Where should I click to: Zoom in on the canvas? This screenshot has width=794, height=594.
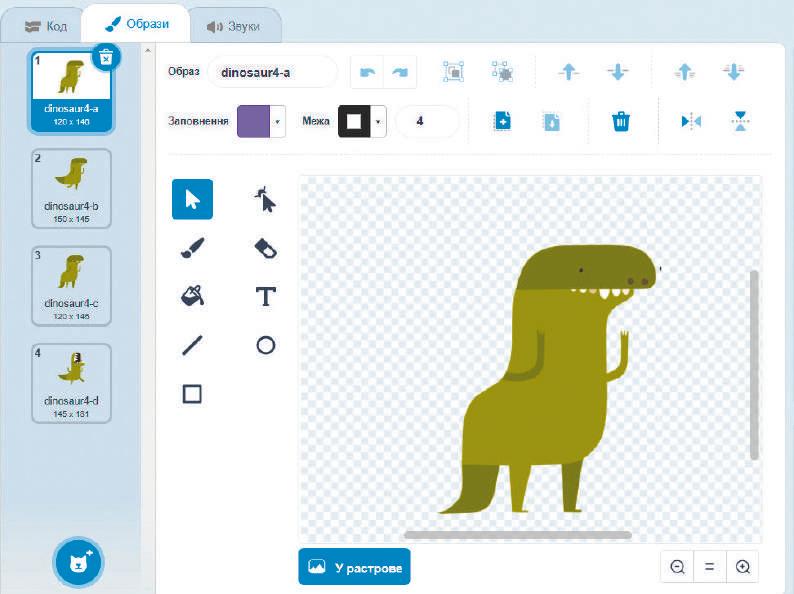pos(742,567)
